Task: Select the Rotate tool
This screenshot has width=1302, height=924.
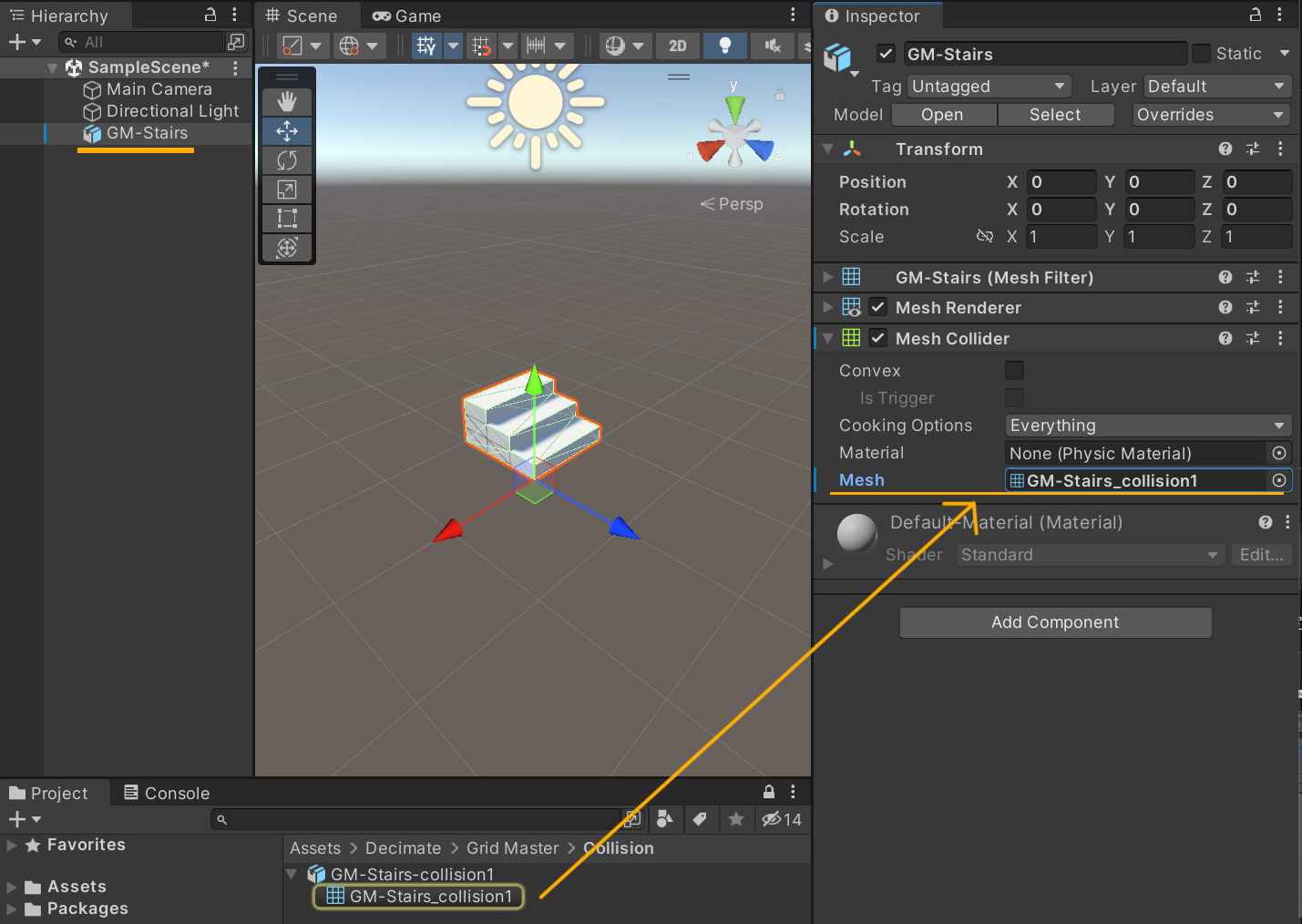Action: click(286, 160)
